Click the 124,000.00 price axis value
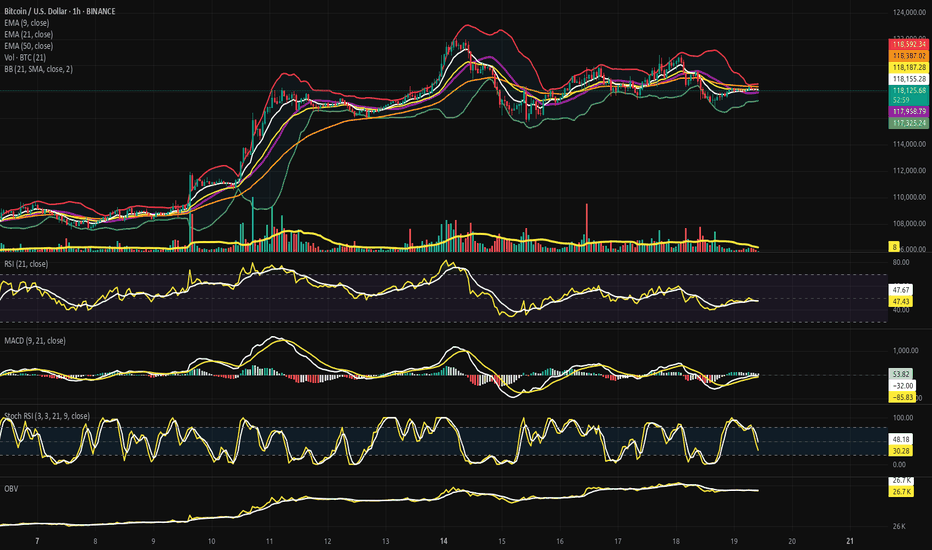The width and height of the screenshot is (932, 550). click(909, 12)
